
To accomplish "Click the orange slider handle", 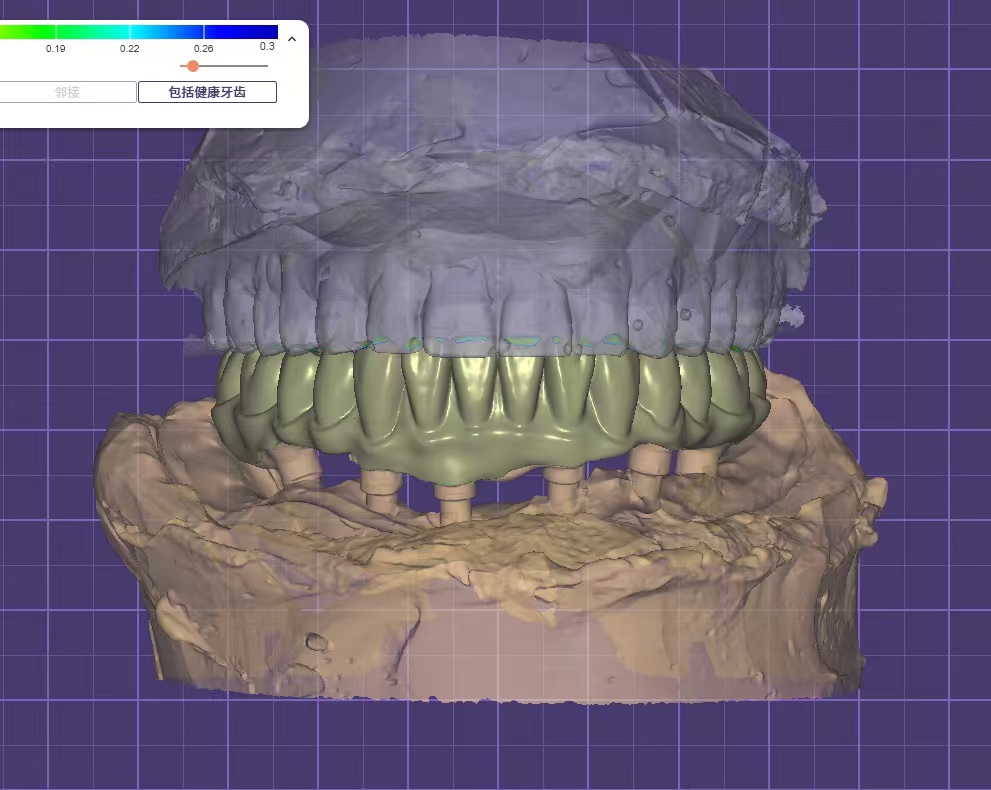I will pyautogui.click(x=193, y=66).
